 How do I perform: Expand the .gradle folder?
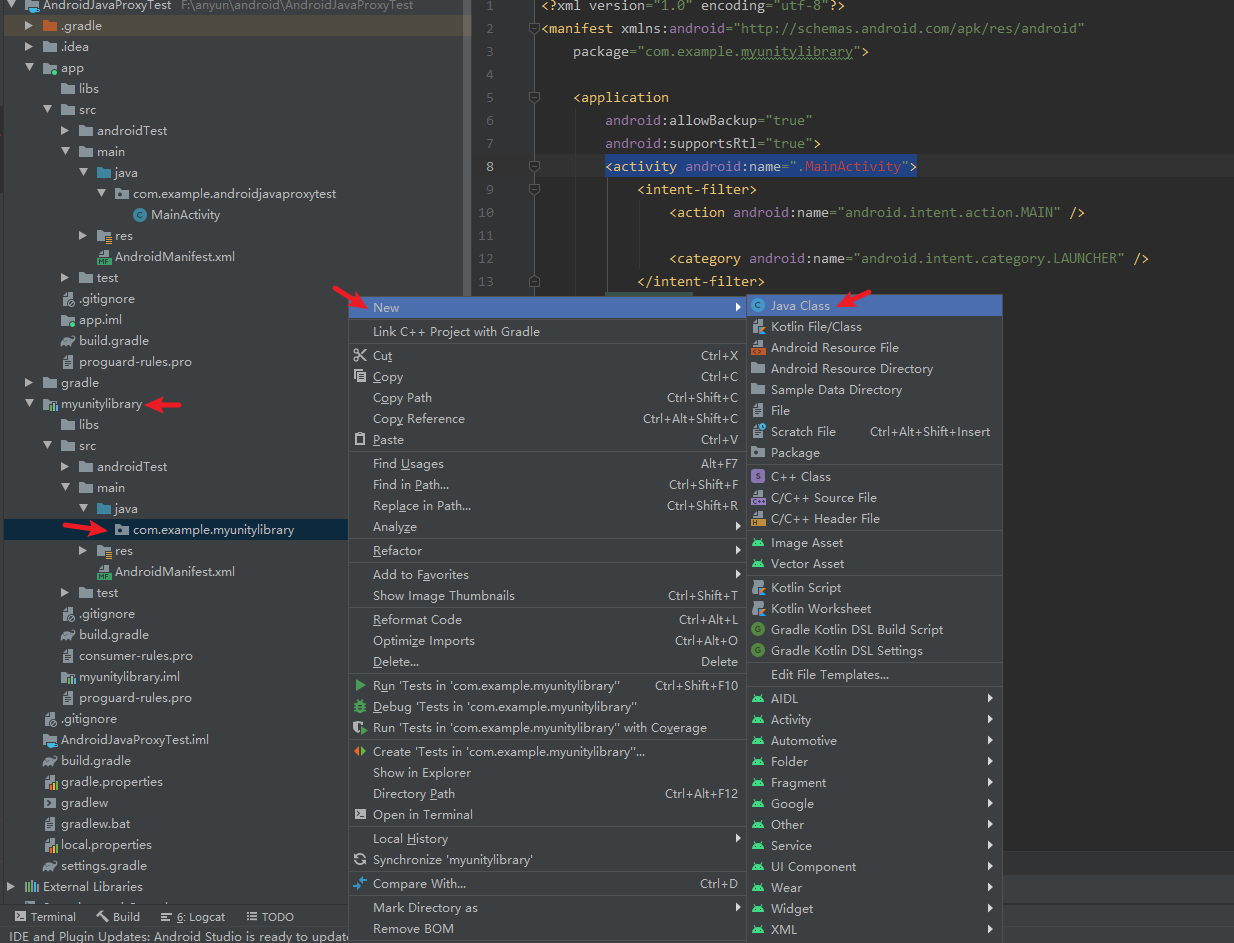pyautogui.click(x=30, y=26)
